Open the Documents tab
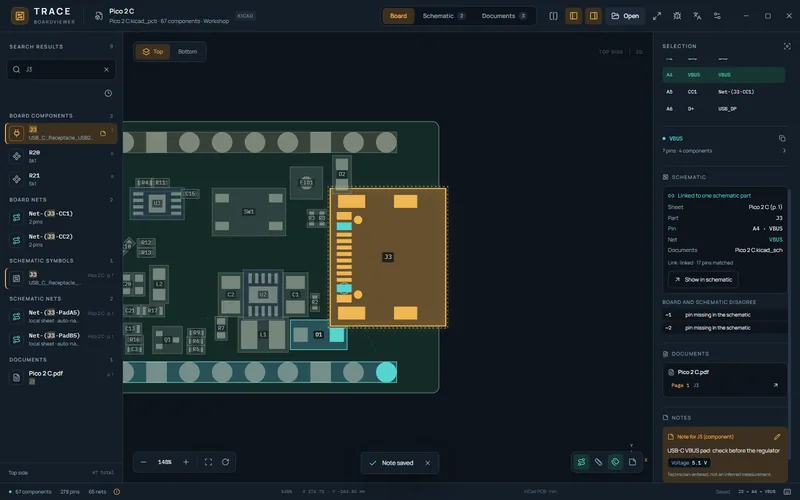 (x=504, y=16)
